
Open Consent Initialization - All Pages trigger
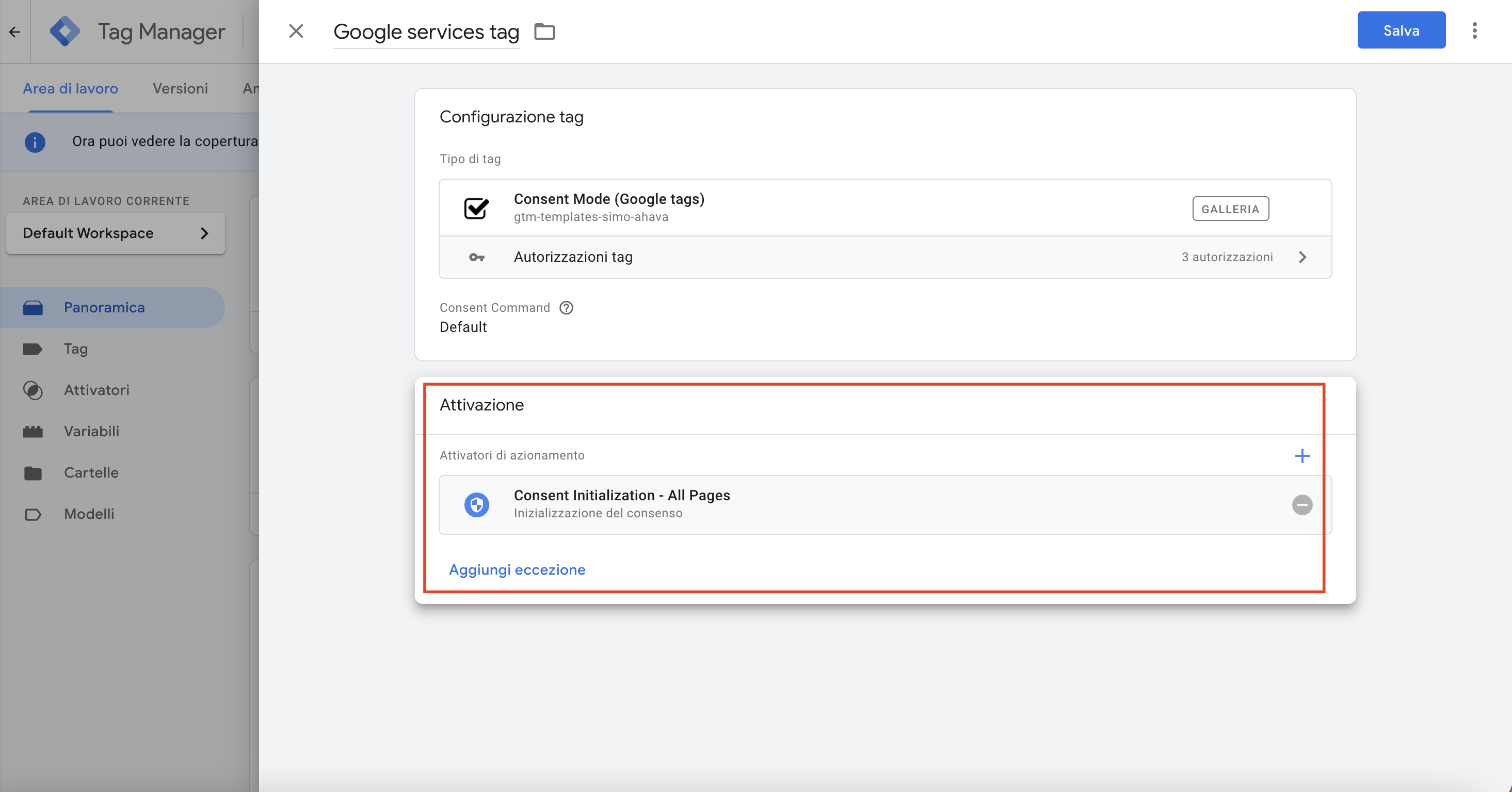coord(884,504)
